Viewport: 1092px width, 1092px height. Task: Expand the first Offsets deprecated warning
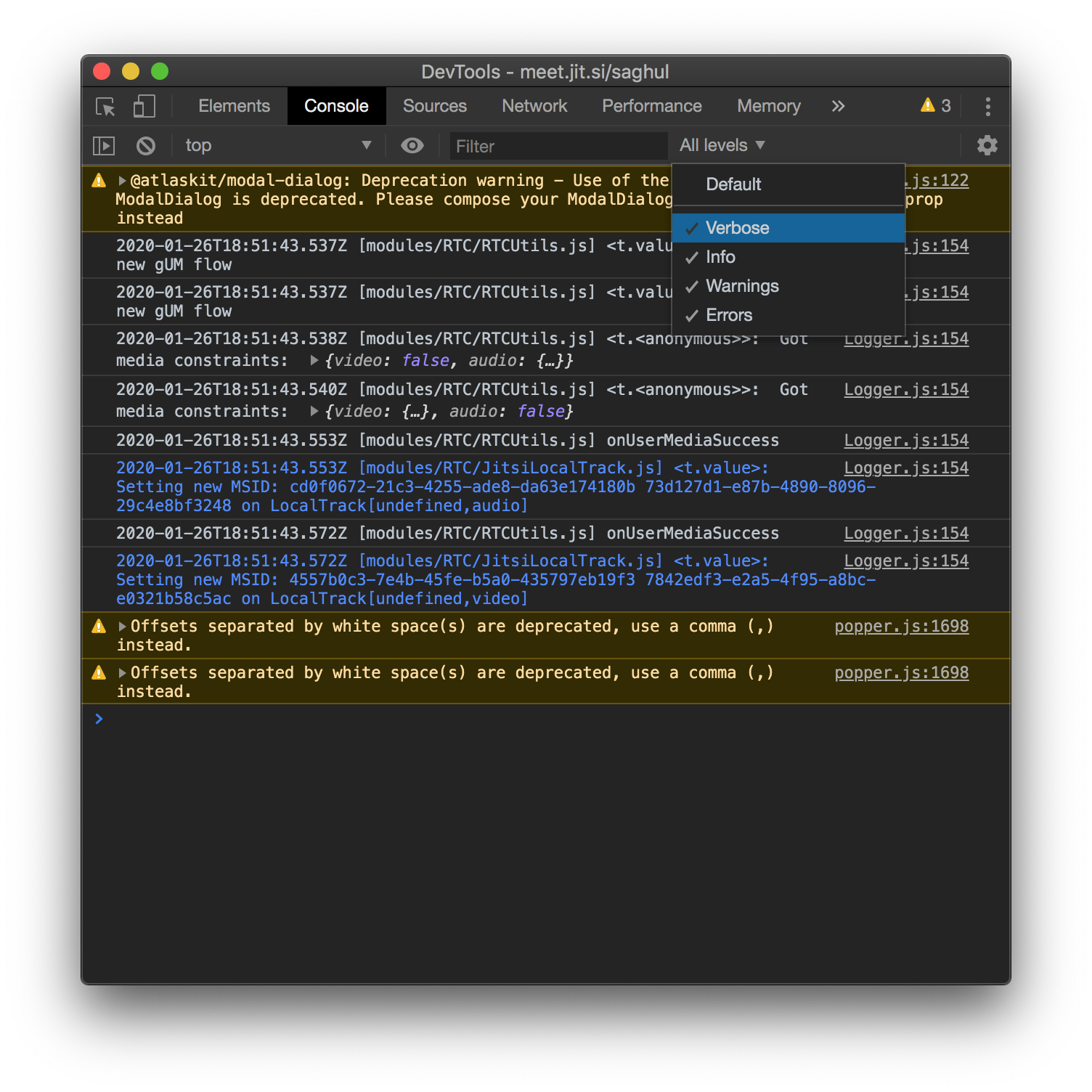(x=122, y=627)
